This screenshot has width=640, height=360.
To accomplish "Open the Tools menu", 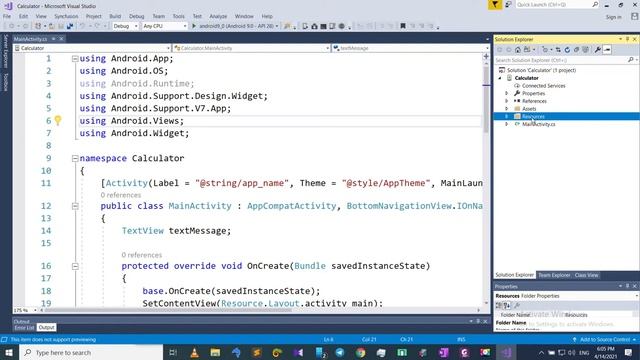I will click(178, 16).
